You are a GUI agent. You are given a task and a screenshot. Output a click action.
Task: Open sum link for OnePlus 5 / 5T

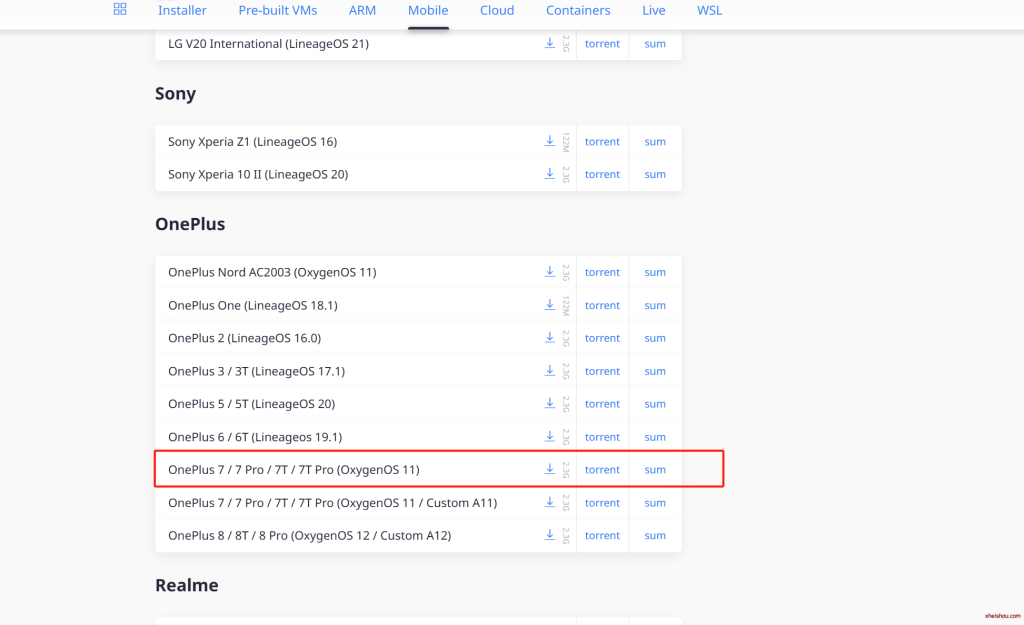click(655, 404)
